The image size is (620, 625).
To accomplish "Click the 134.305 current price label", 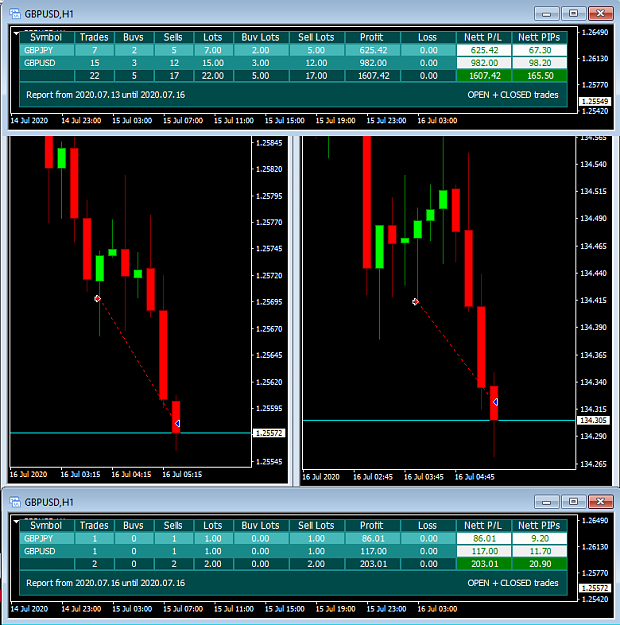I will (593, 420).
